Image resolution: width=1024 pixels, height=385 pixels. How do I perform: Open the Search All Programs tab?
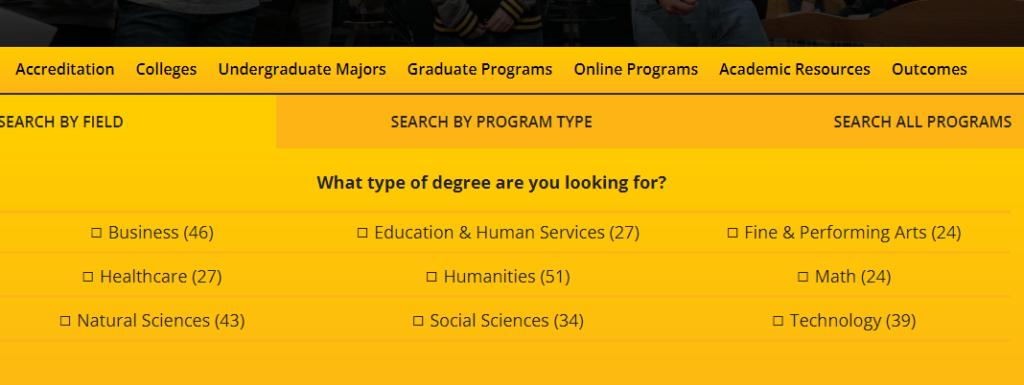(922, 122)
